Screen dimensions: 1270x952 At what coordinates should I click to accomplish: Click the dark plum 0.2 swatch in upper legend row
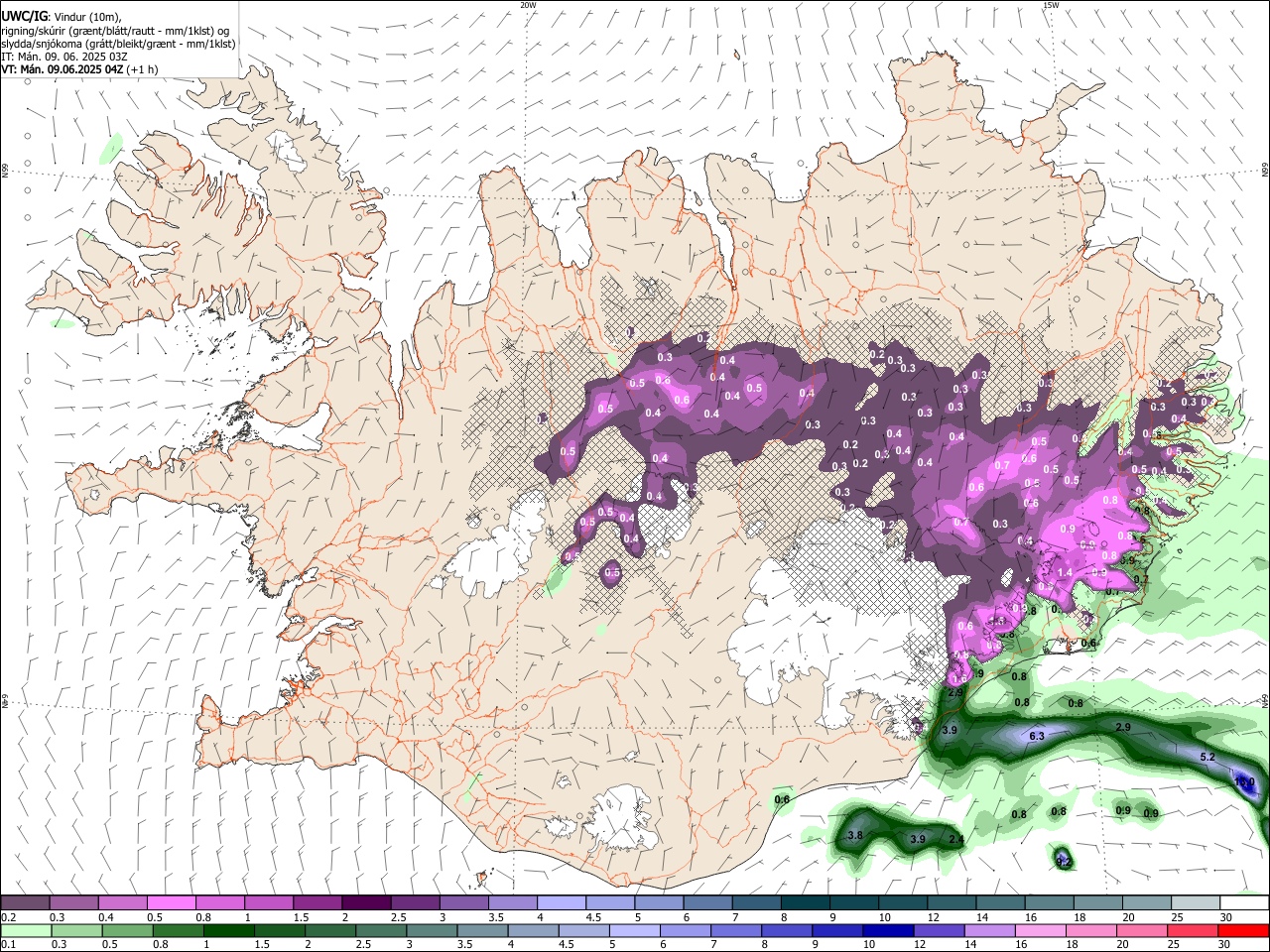click(x=25, y=902)
